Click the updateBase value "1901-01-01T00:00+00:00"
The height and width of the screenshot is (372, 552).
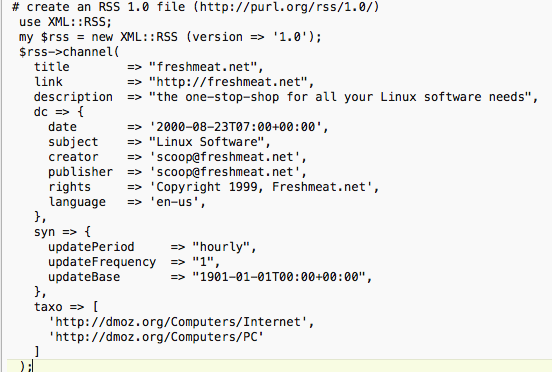pyautogui.click(x=278, y=277)
